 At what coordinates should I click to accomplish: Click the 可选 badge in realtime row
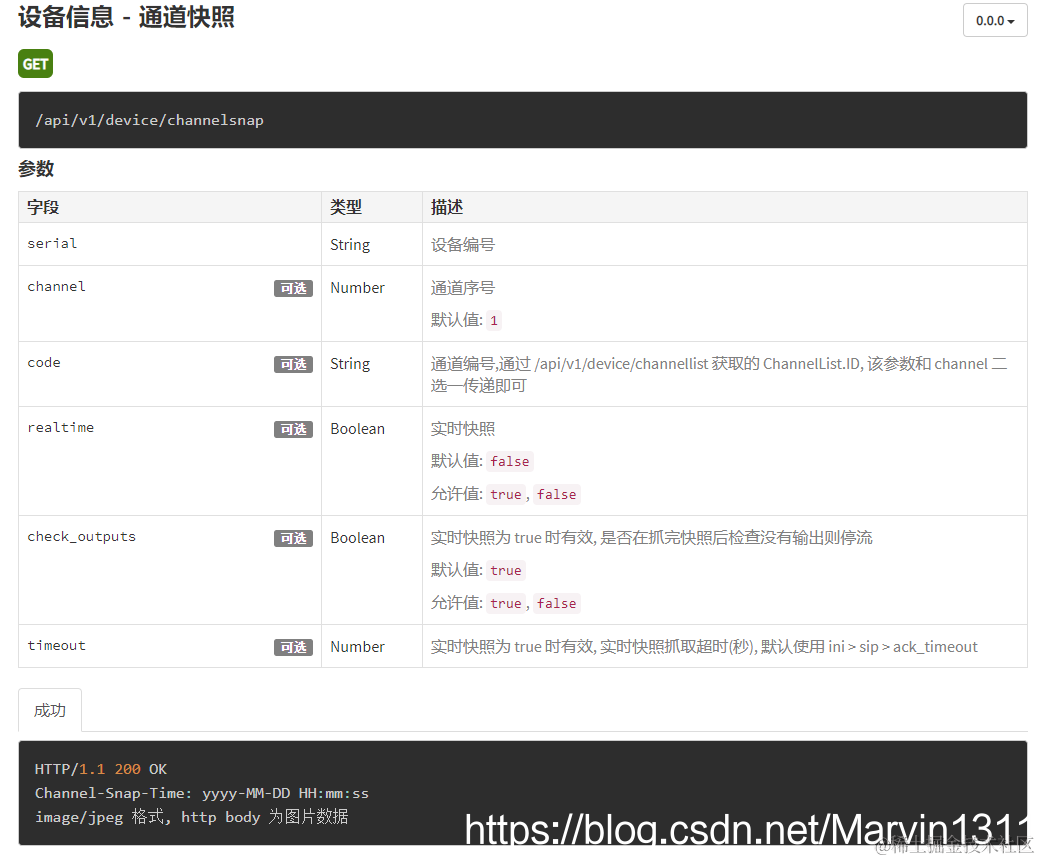[x=293, y=429]
